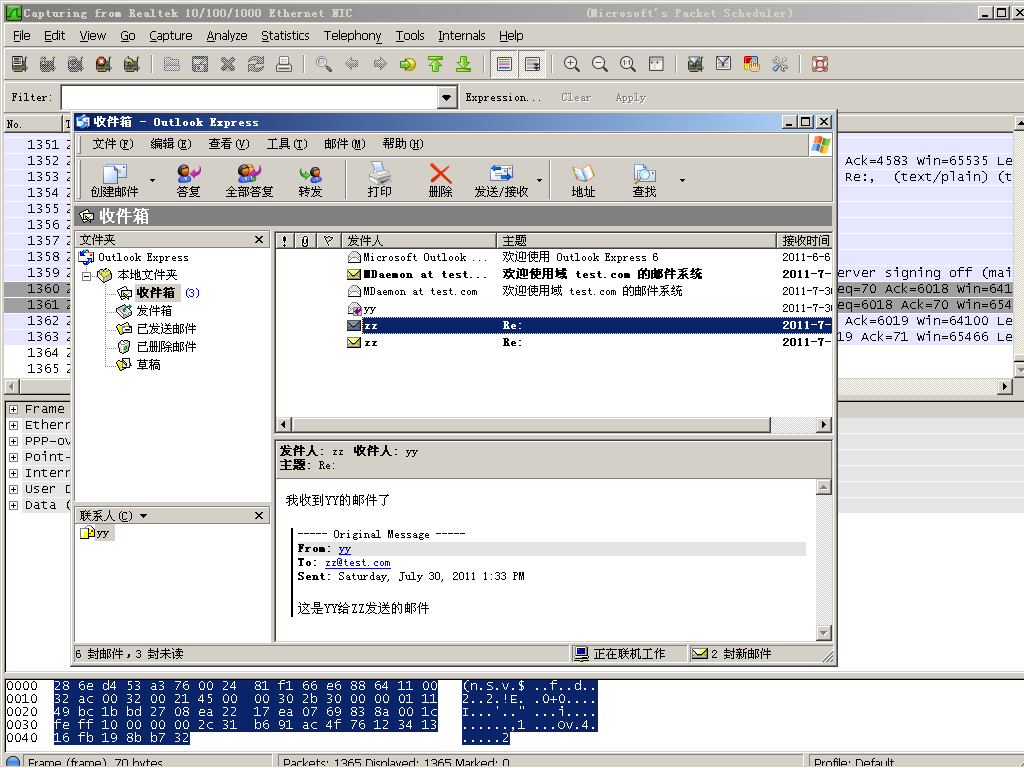Click Wireshark's Find Packet magnifier icon

click(323, 64)
